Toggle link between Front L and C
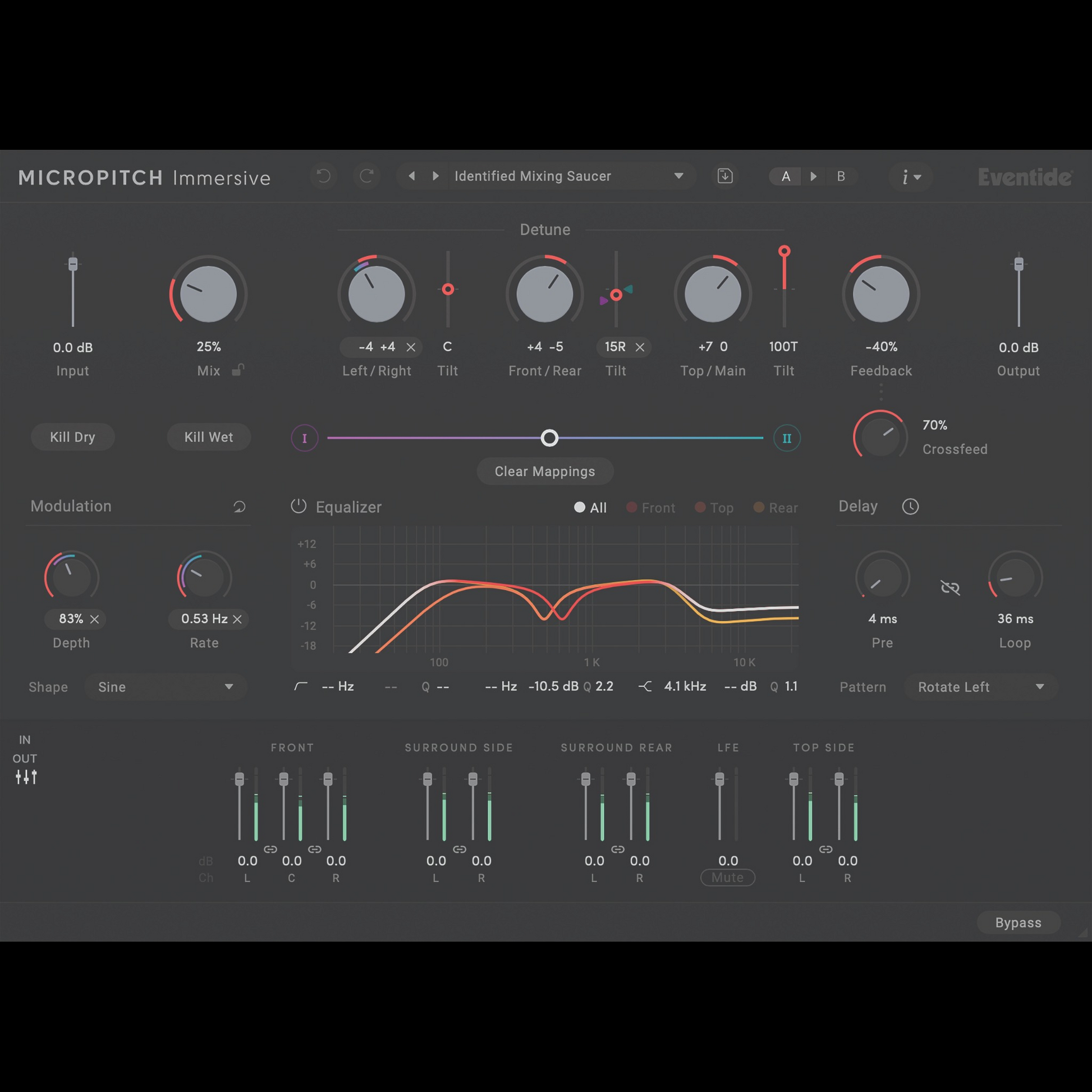Screen dimensions: 1092x1092 tap(270, 850)
